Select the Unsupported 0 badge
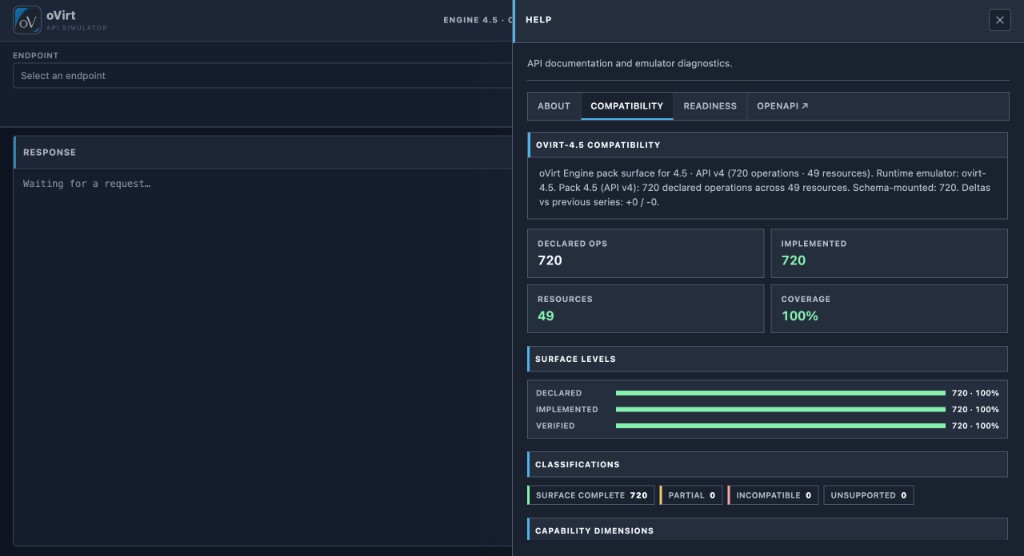Image resolution: width=1024 pixels, height=556 pixels. point(869,495)
